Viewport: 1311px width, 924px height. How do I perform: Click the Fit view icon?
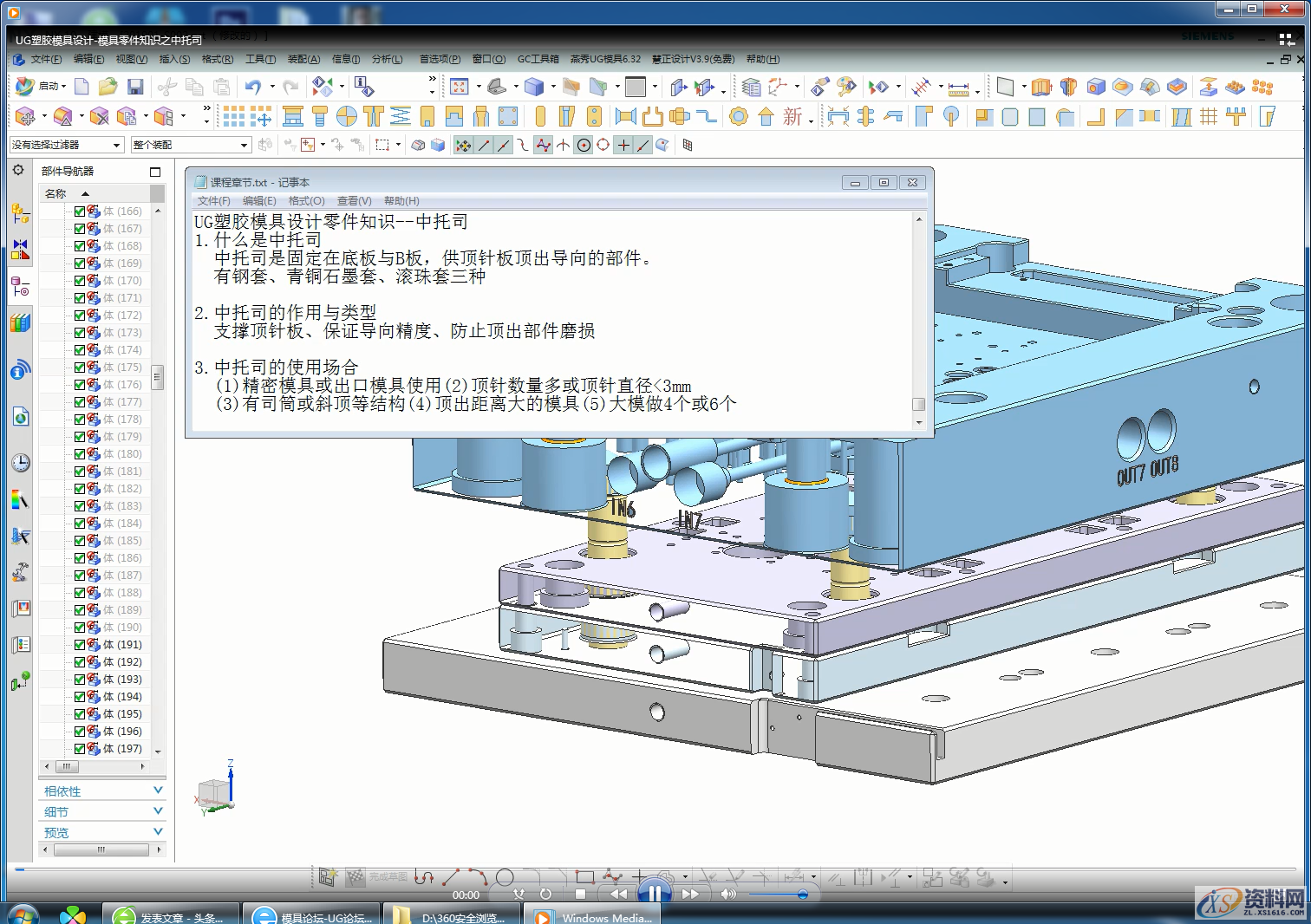460,87
